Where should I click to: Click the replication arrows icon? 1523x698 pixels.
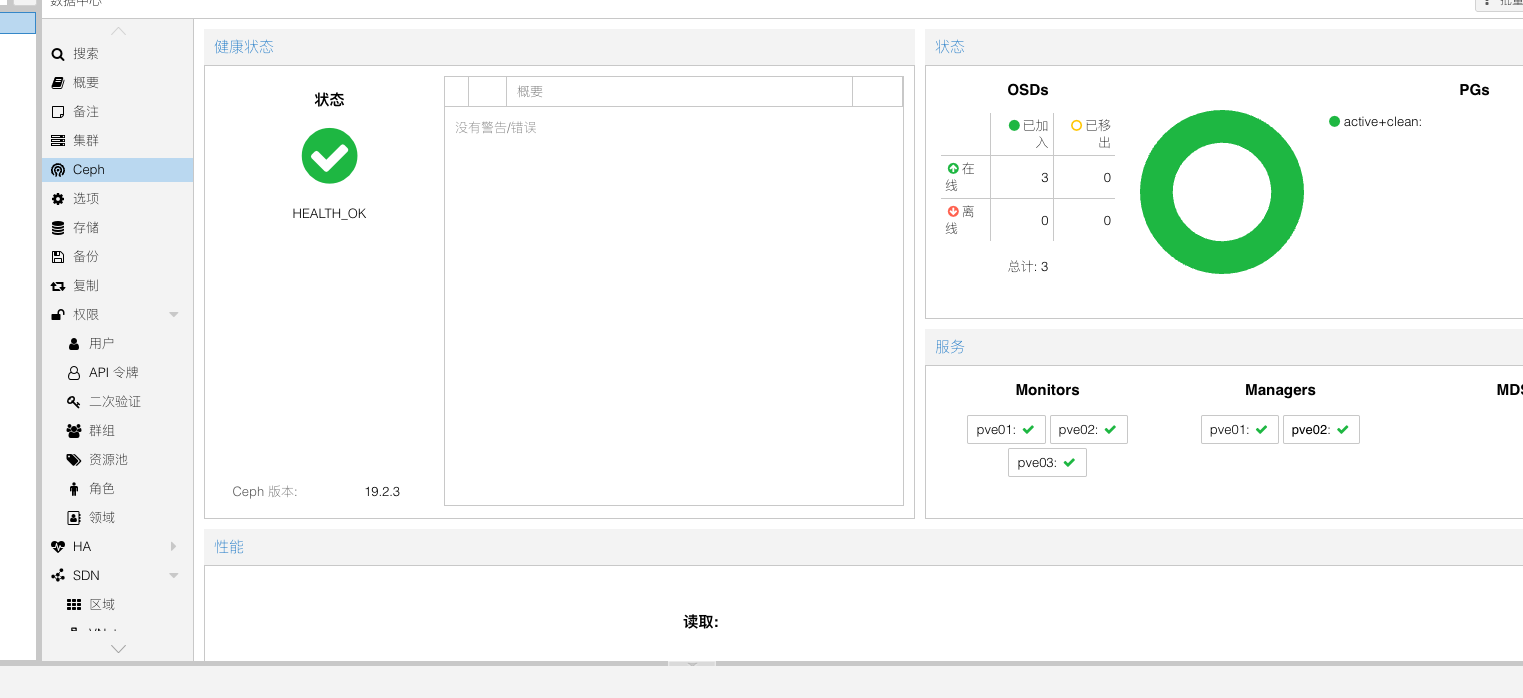(x=58, y=286)
